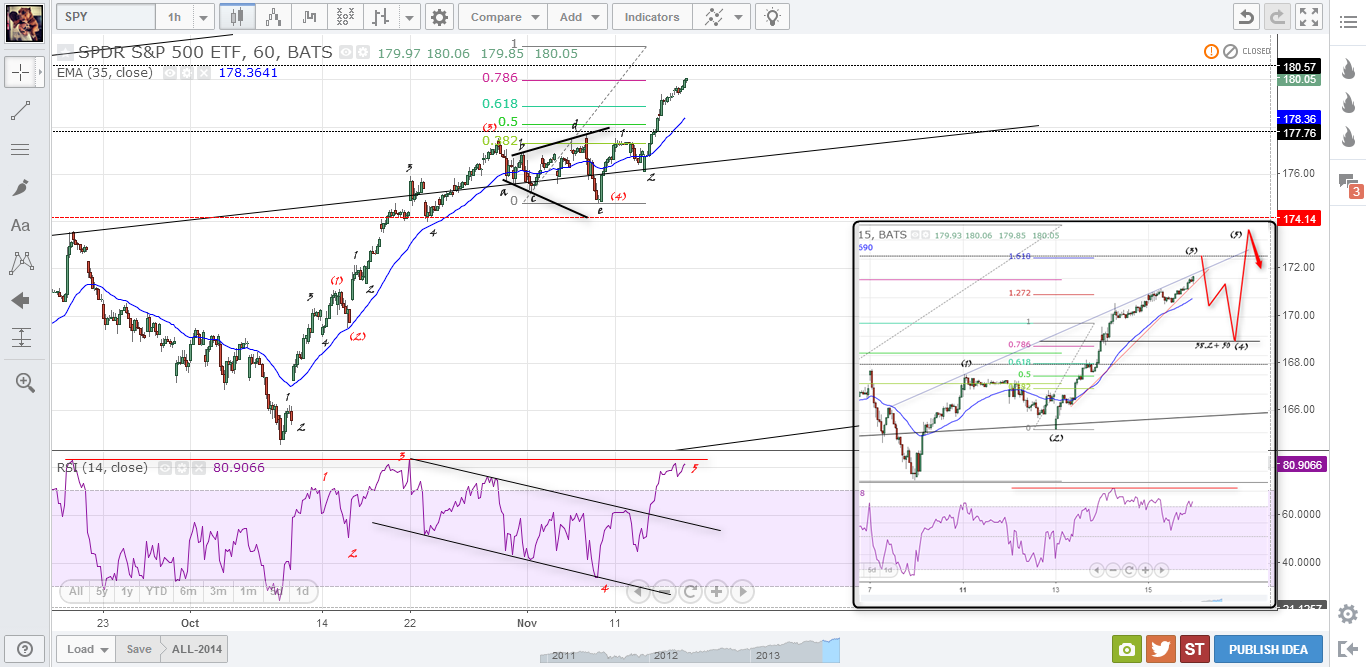The height and width of the screenshot is (667, 1366).
Task: Expand the chart style dropdown arrow
Action: point(409,17)
